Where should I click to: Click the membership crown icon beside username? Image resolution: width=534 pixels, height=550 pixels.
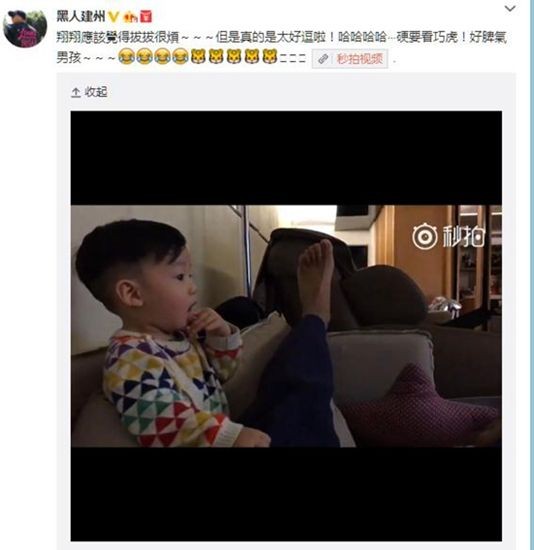pos(130,16)
